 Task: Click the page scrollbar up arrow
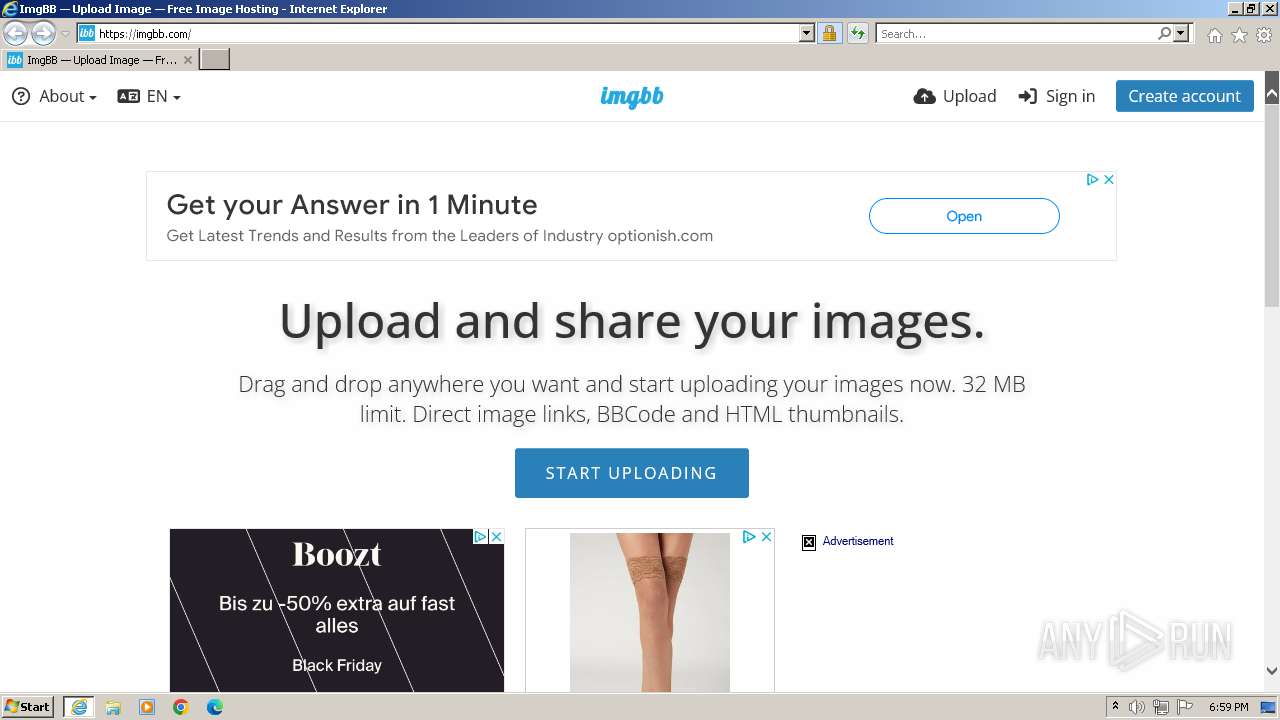pos(1272,95)
